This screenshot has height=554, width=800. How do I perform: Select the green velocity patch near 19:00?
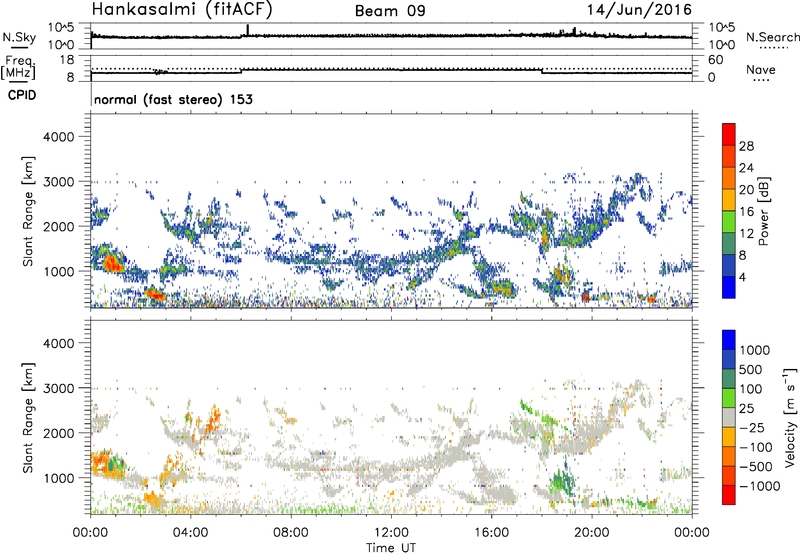[x=564, y=483]
